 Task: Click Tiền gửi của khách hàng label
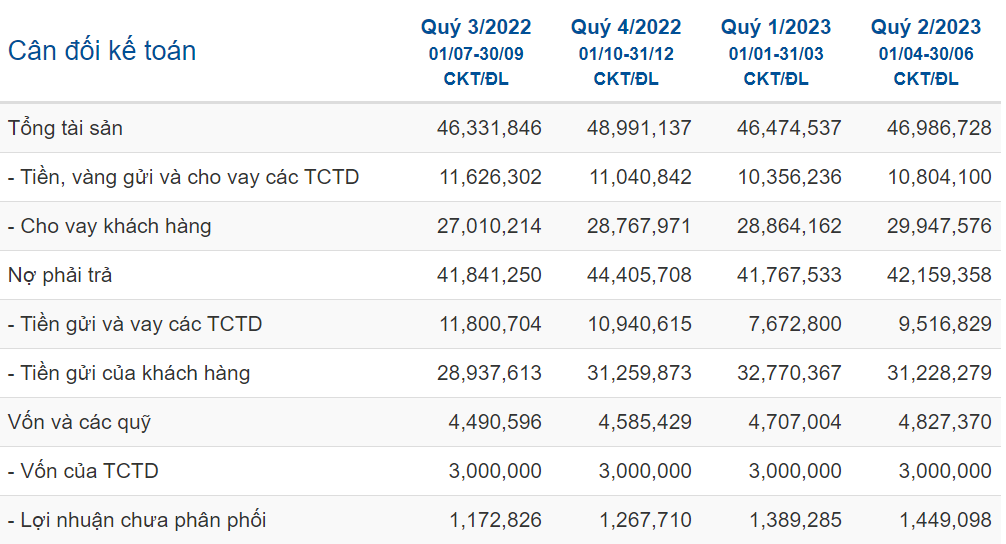pos(129,373)
